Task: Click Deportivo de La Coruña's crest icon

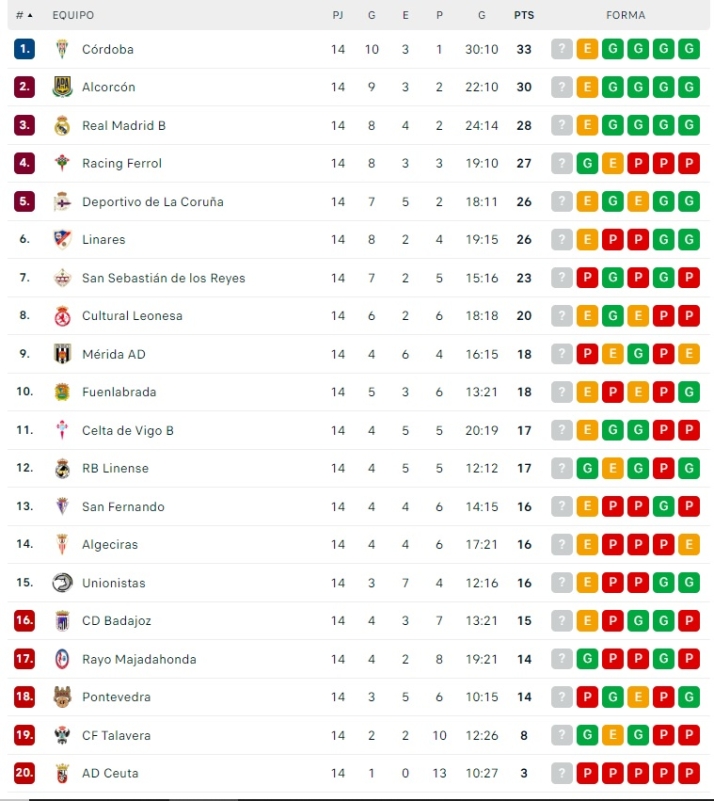Action: (x=62, y=202)
